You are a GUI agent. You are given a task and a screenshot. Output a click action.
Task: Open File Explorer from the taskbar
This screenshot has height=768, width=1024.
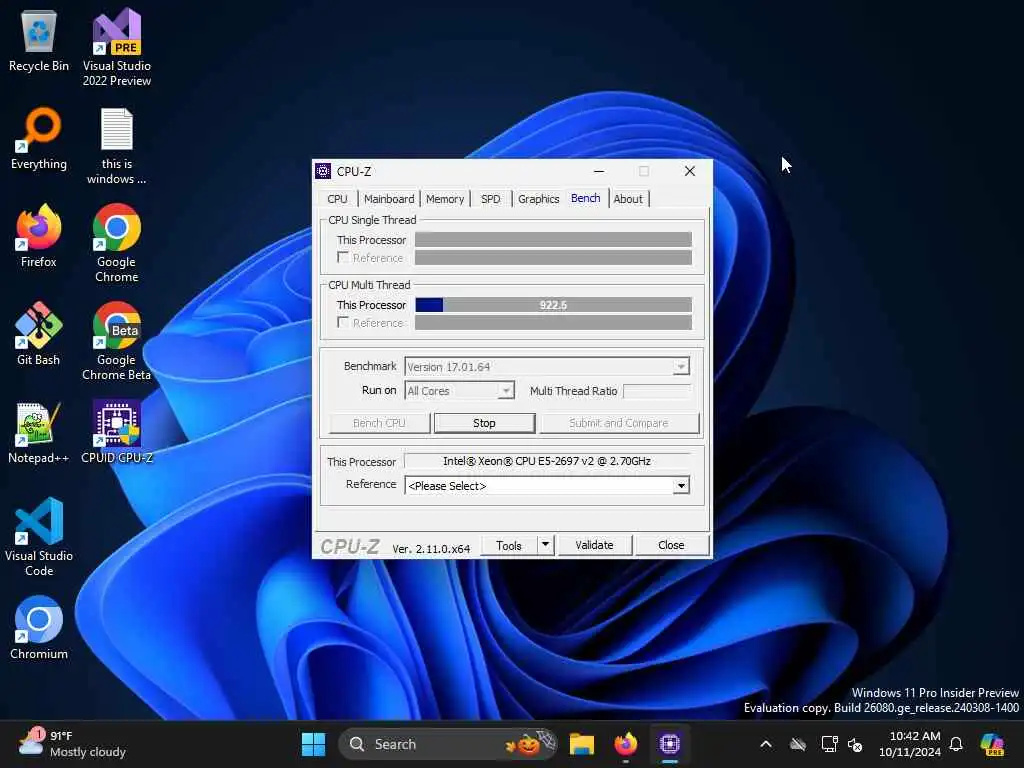[x=581, y=744]
